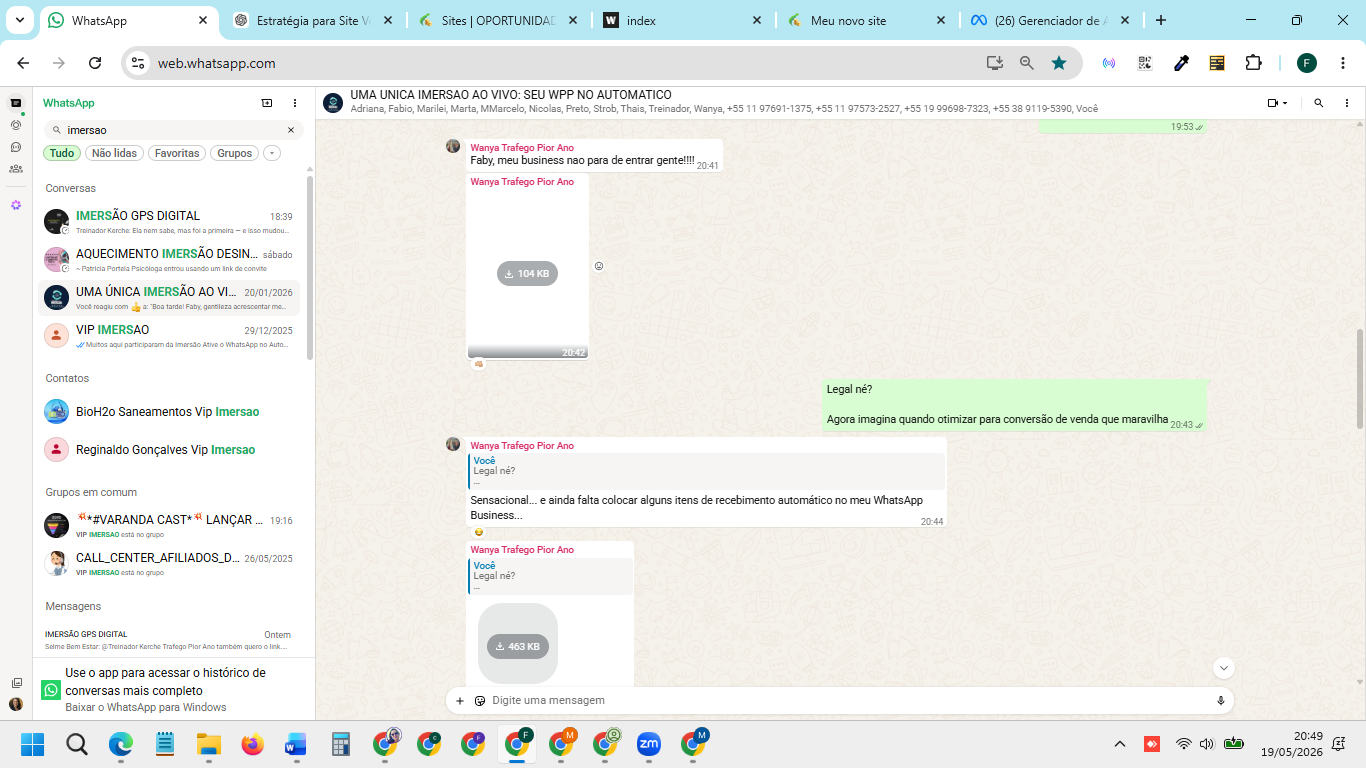This screenshot has height=768, width=1366.
Task: Open your profile picture in WhatsApp sidebar
Action: [16, 704]
